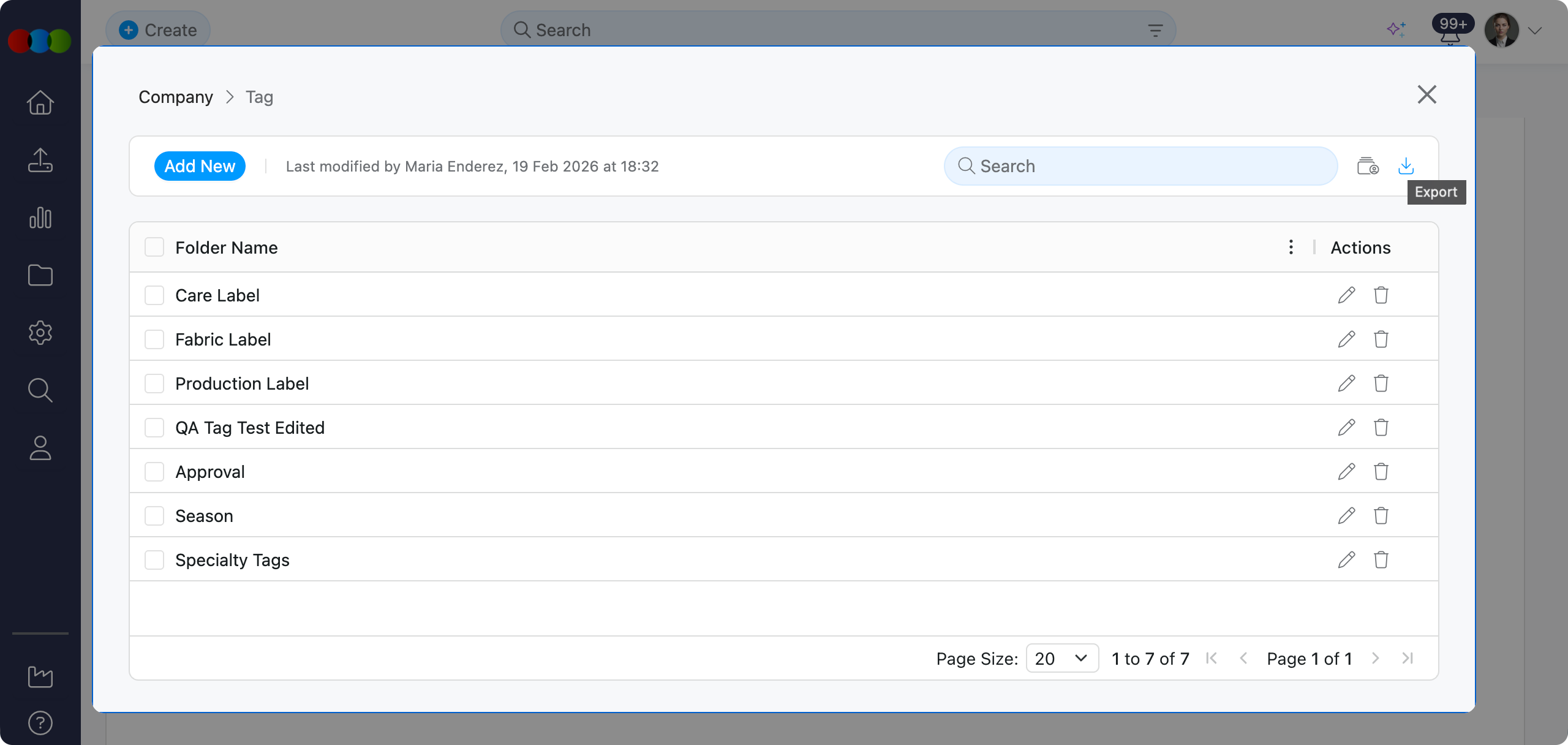Viewport: 1568px width, 745px height.
Task: Expand the user profile chevron menu
Action: click(x=1535, y=31)
